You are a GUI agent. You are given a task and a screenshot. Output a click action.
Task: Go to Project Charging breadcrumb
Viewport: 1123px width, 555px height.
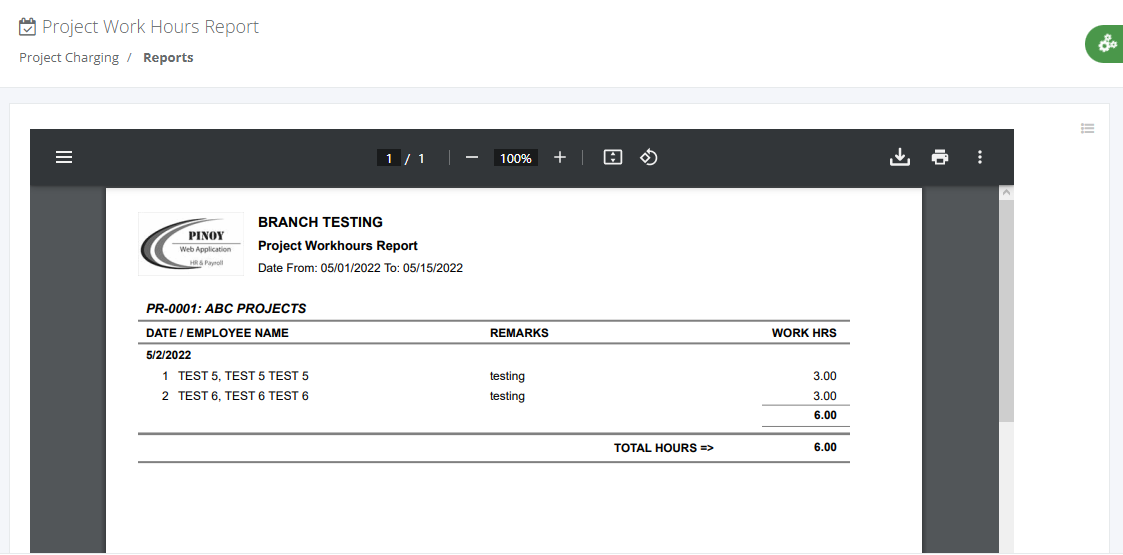[x=69, y=58]
